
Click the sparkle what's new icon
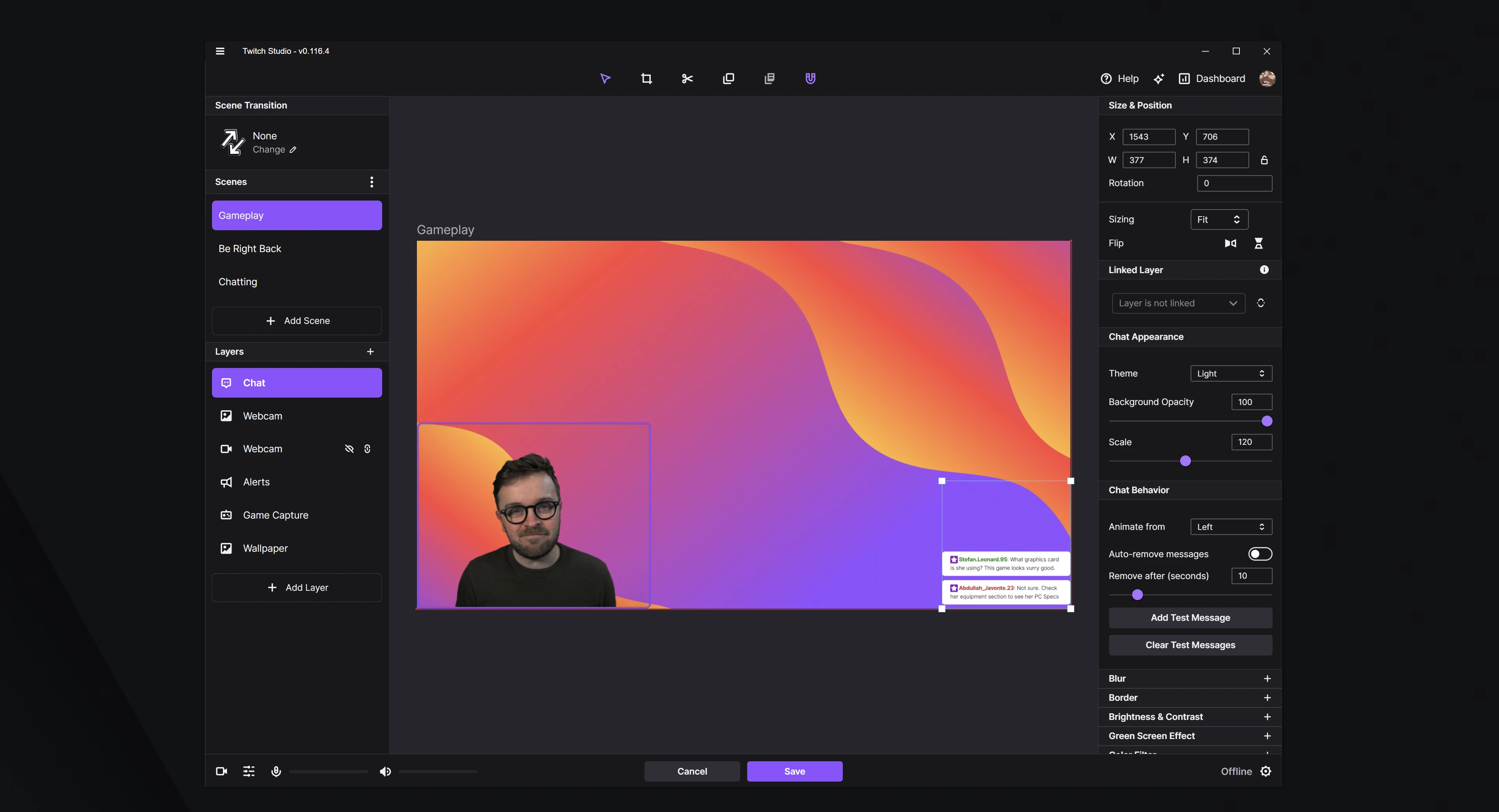tap(1159, 78)
